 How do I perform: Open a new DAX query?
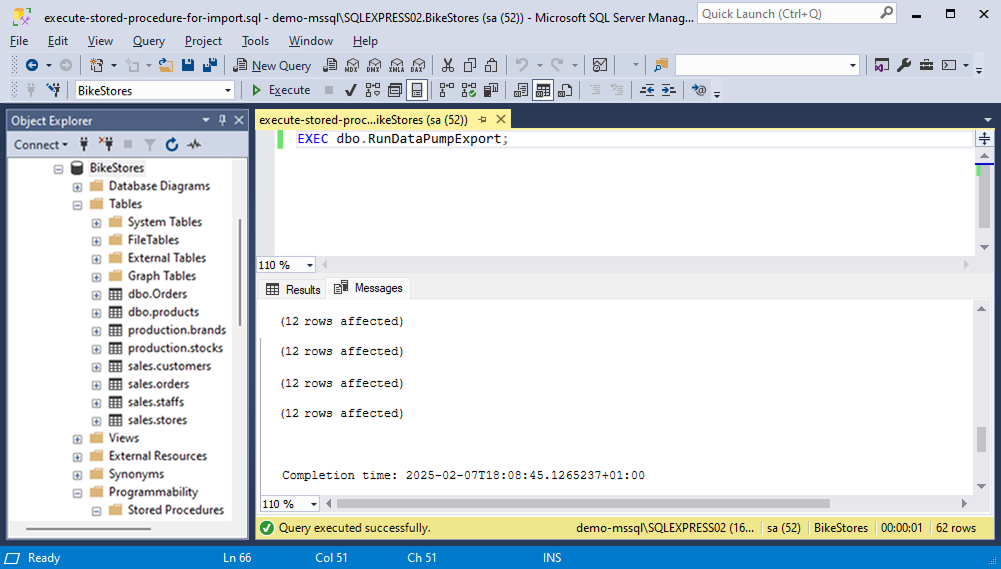click(x=418, y=65)
